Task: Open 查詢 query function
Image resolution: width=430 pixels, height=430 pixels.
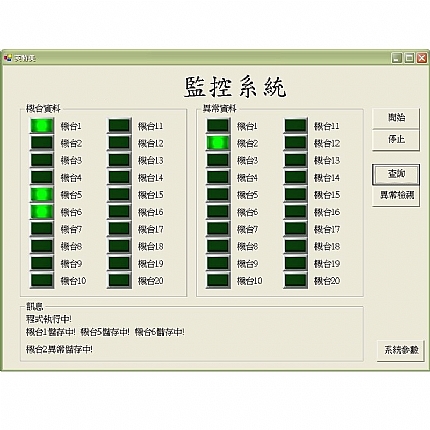Action: tap(396, 174)
